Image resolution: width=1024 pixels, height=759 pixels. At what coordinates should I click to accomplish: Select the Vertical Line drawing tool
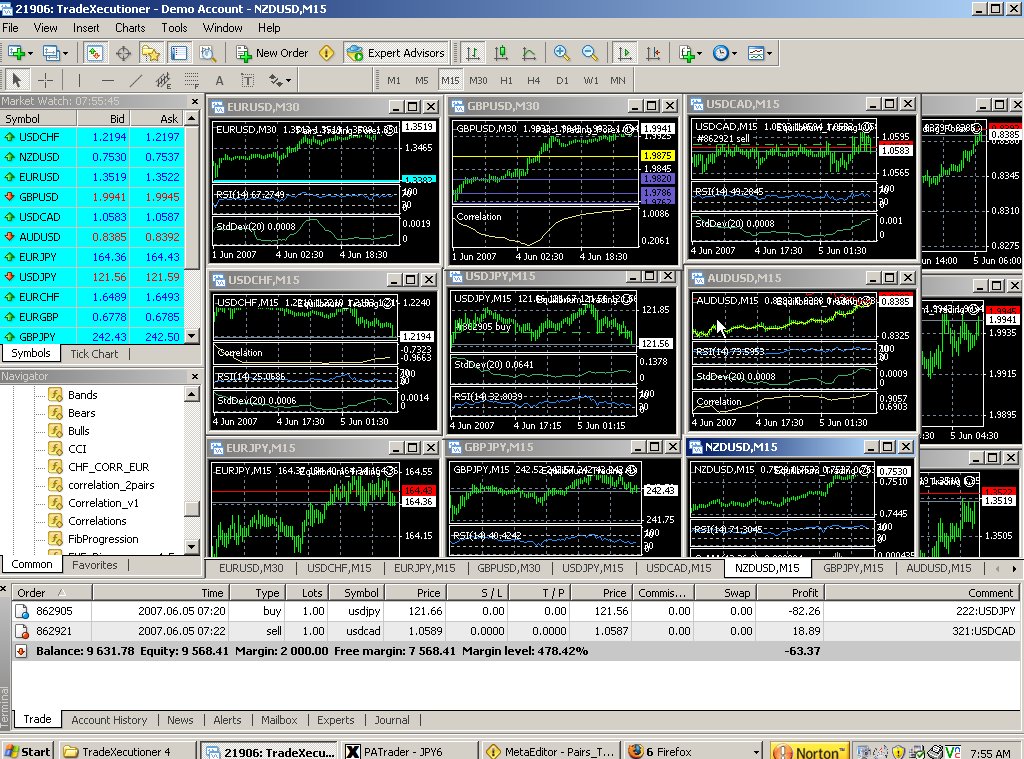[79, 80]
